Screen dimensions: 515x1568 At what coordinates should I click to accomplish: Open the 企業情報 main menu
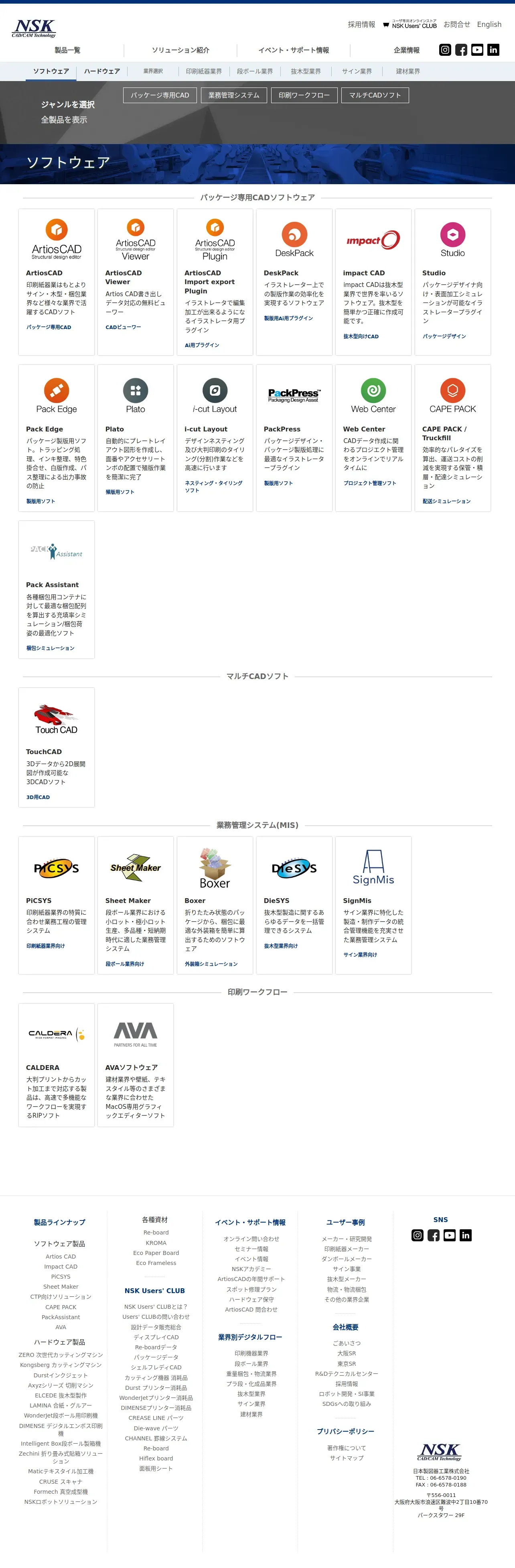(x=407, y=51)
